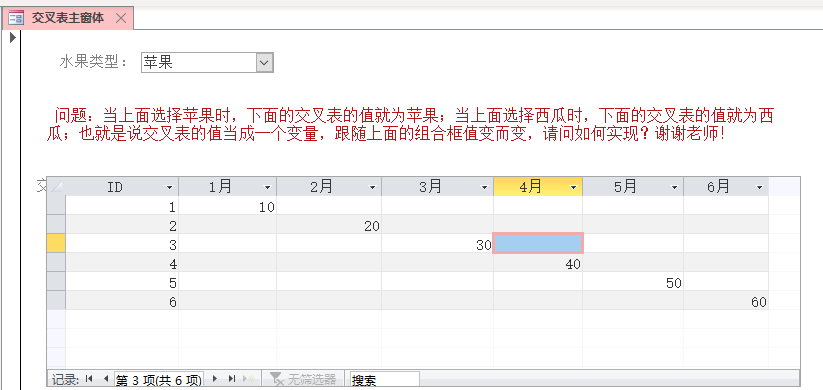
Task: Select the entire datasheet via corner box
Action: pyautogui.click(x=56, y=186)
